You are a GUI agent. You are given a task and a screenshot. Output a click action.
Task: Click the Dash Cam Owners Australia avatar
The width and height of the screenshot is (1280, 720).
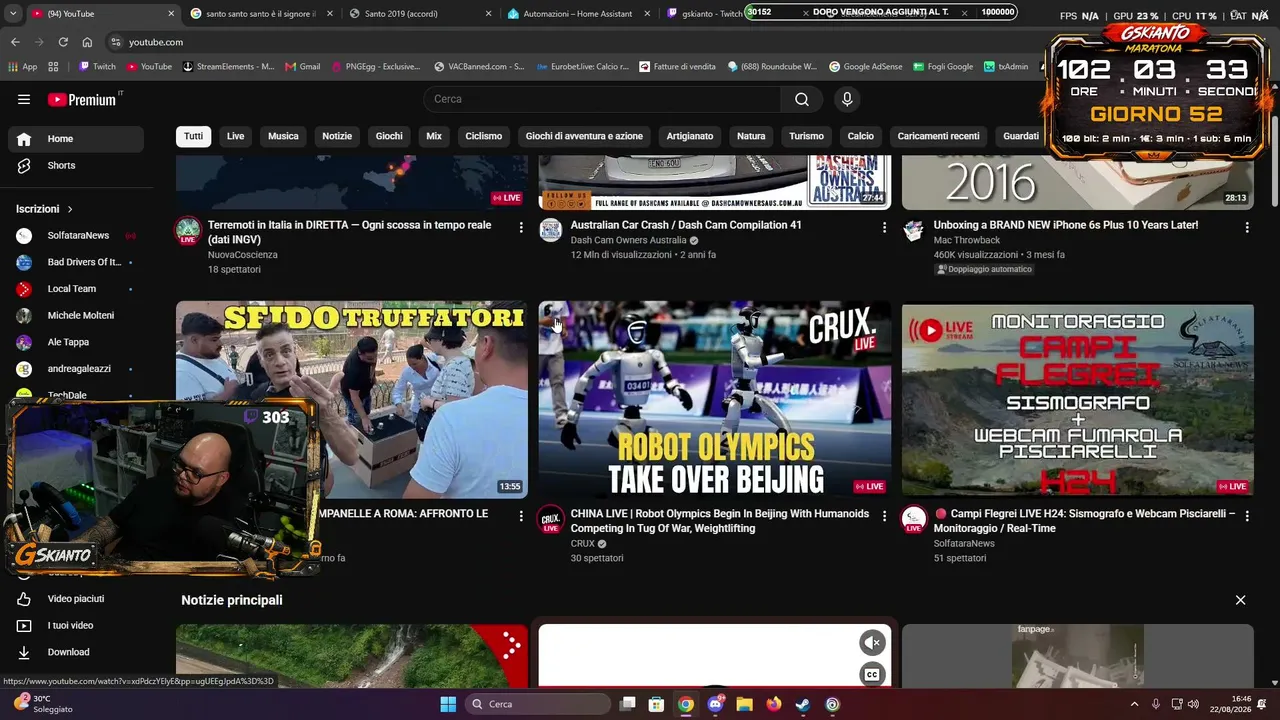551,231
